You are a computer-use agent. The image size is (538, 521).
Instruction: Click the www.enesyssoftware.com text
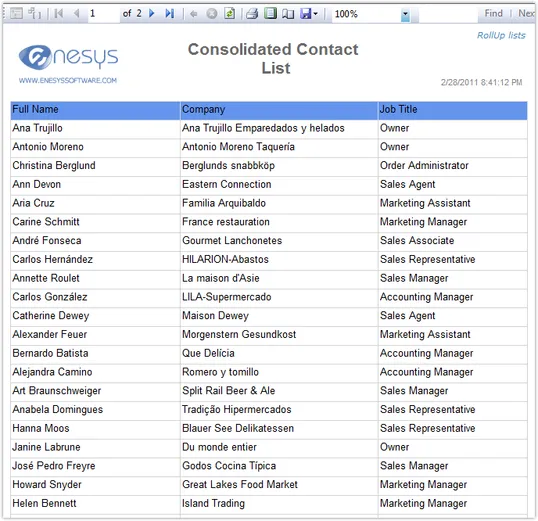(x=68, y=81)
